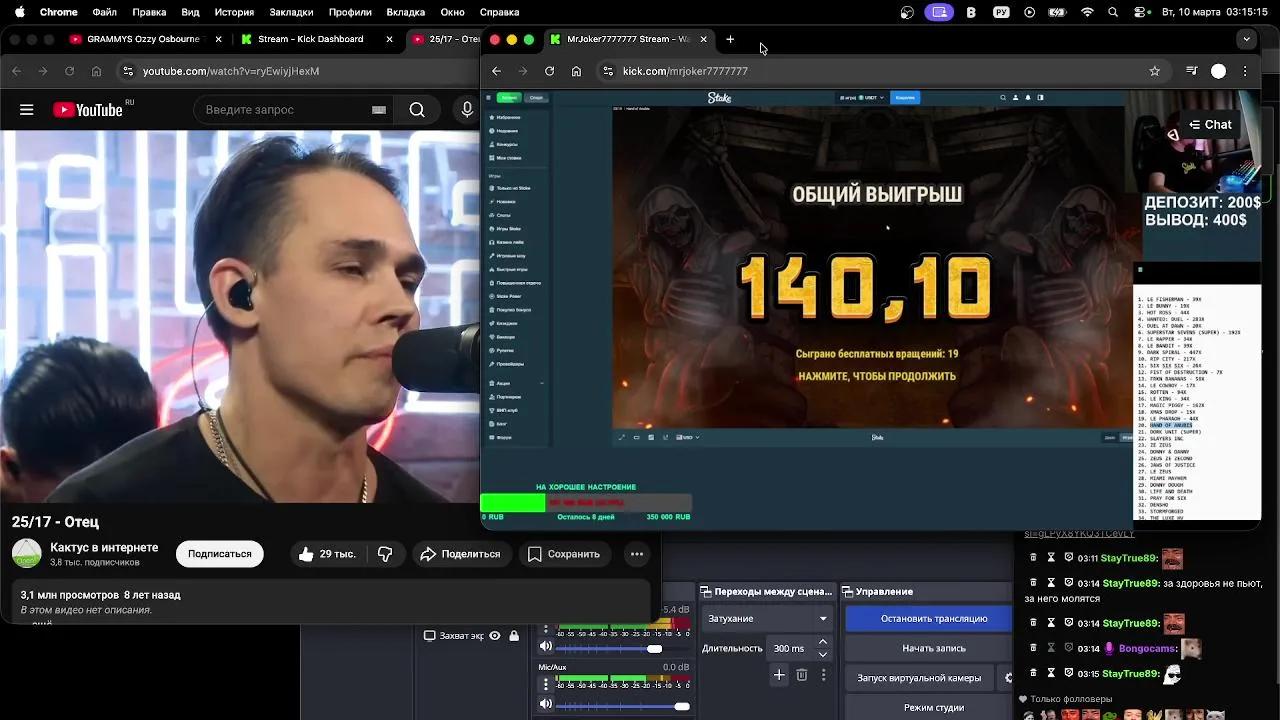This screenshot has width=1280, height=720.
Task: Open the Затухание transition dropdown
Action: click(x=768, y=618)
